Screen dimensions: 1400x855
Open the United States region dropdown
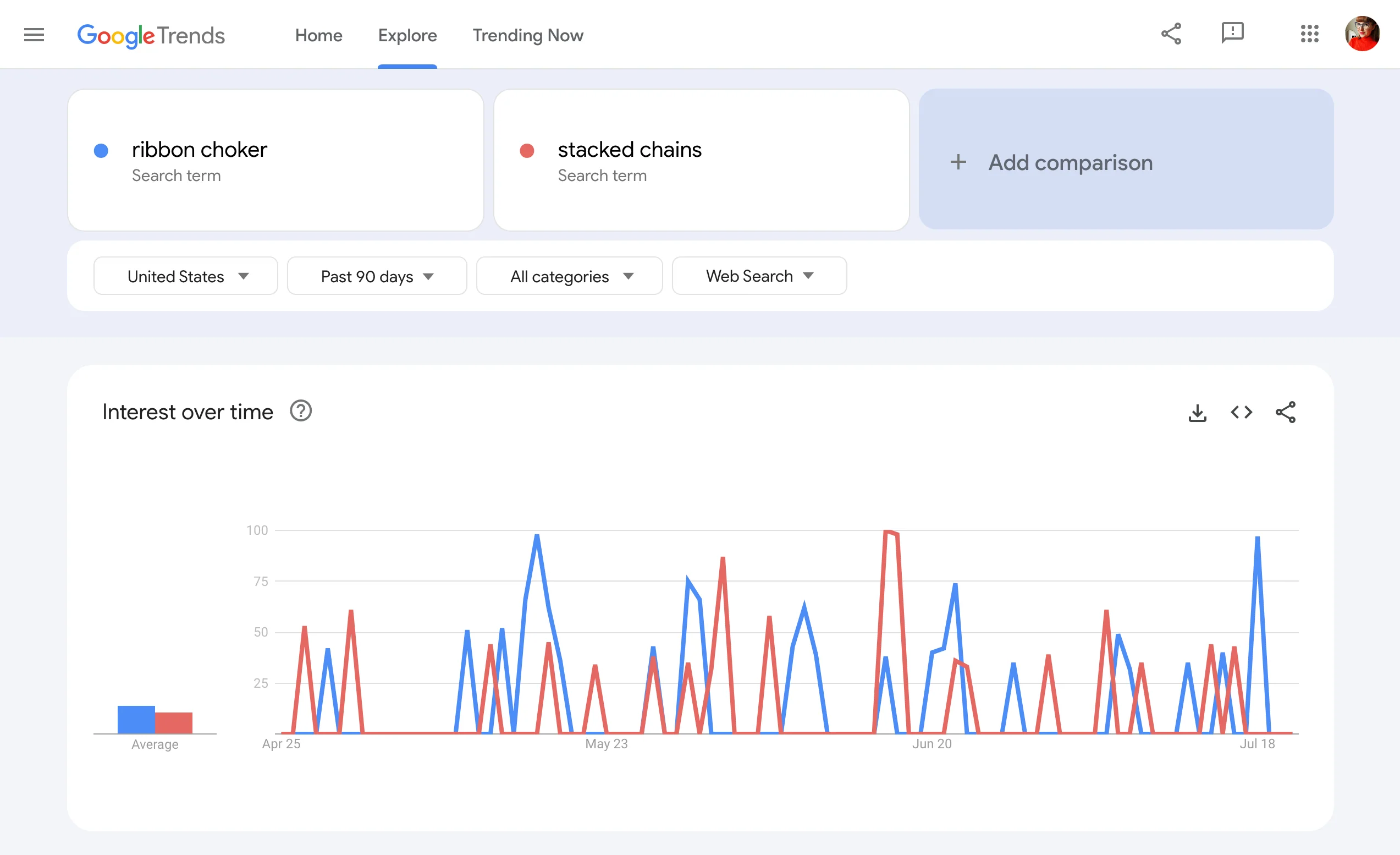pyautogui.click(x=185, y=276)
